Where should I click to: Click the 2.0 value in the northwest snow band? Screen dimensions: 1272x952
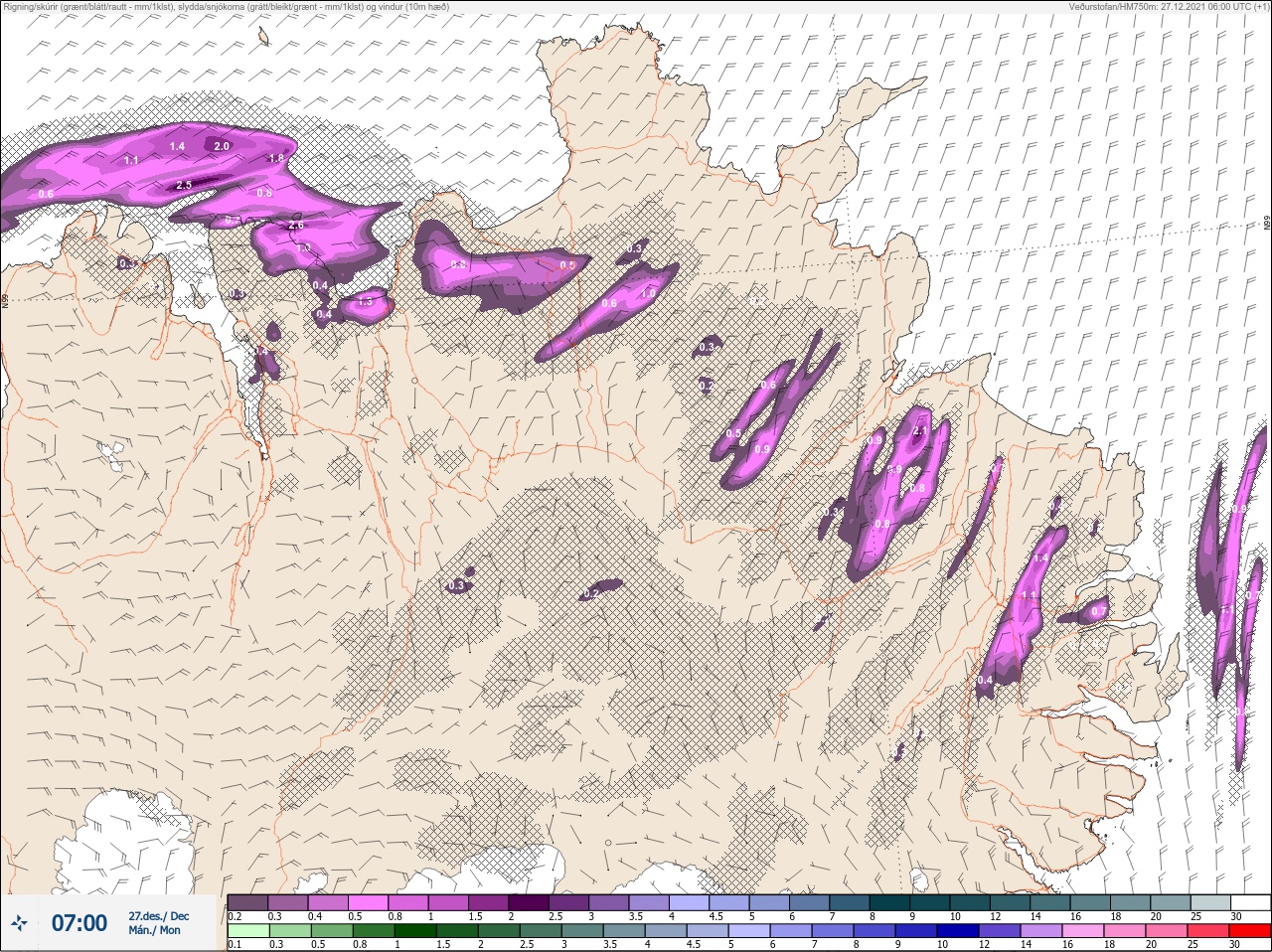pos(222,146)
